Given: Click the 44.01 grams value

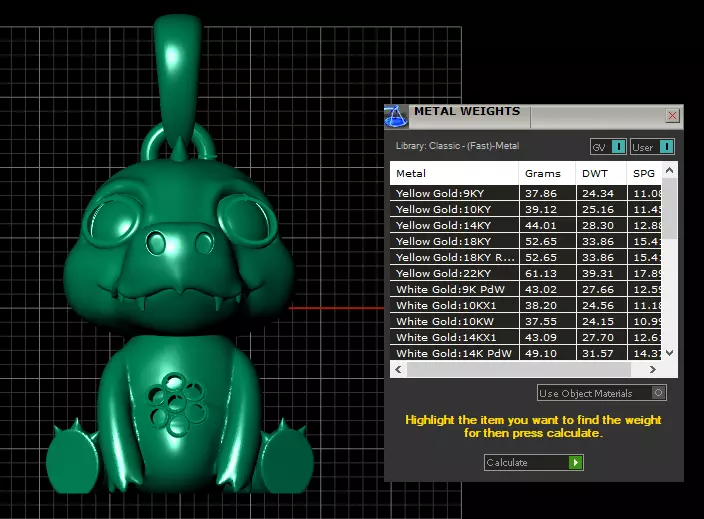Looking at the screenshot, I should (x=541, y=225).
